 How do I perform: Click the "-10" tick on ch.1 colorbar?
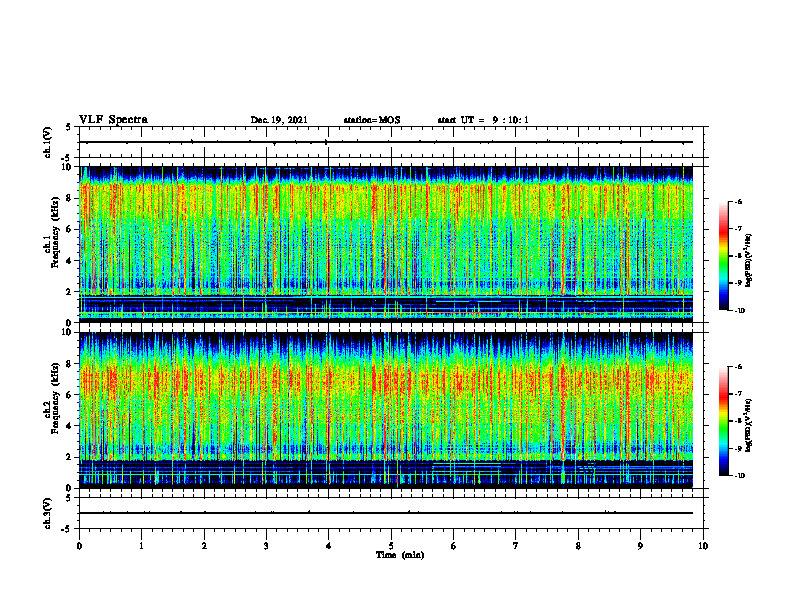[x=739, y=311]
